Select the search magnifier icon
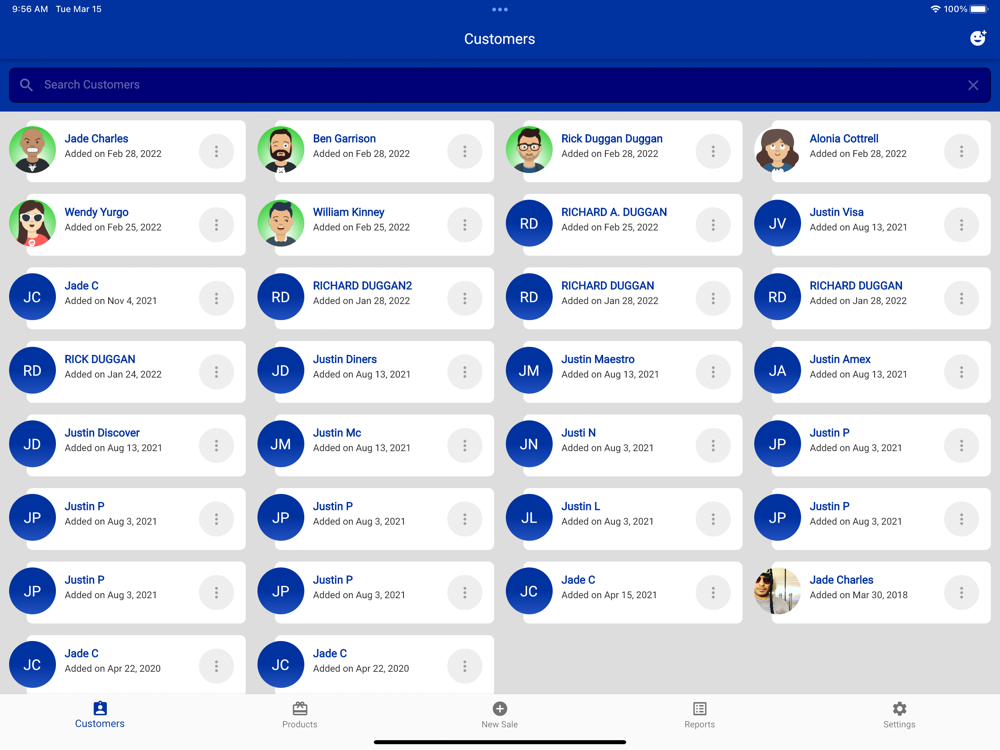Screen dimensions: 1000x750 (26, 85)
